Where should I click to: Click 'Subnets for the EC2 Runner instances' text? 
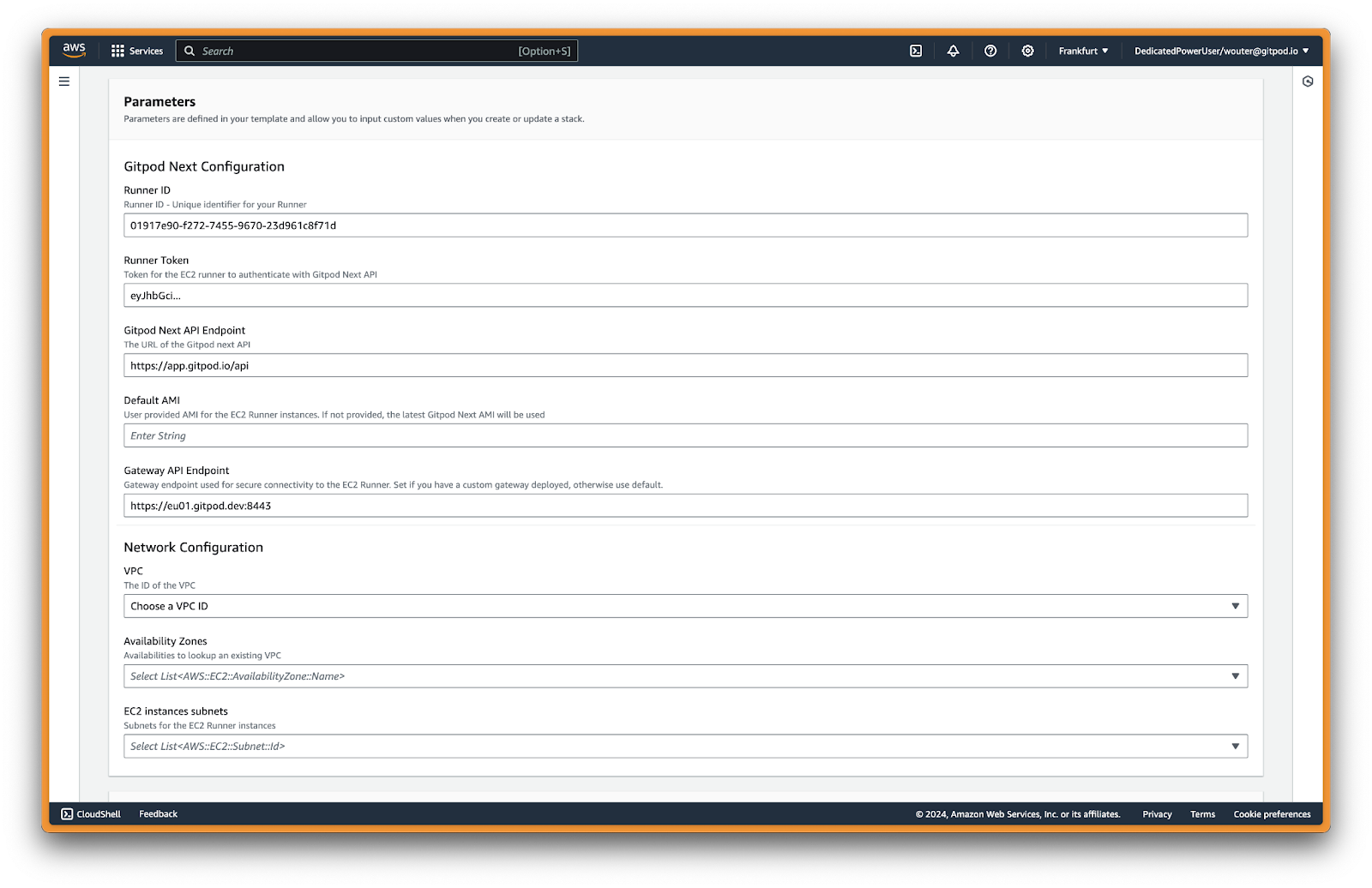pos(200,726)
